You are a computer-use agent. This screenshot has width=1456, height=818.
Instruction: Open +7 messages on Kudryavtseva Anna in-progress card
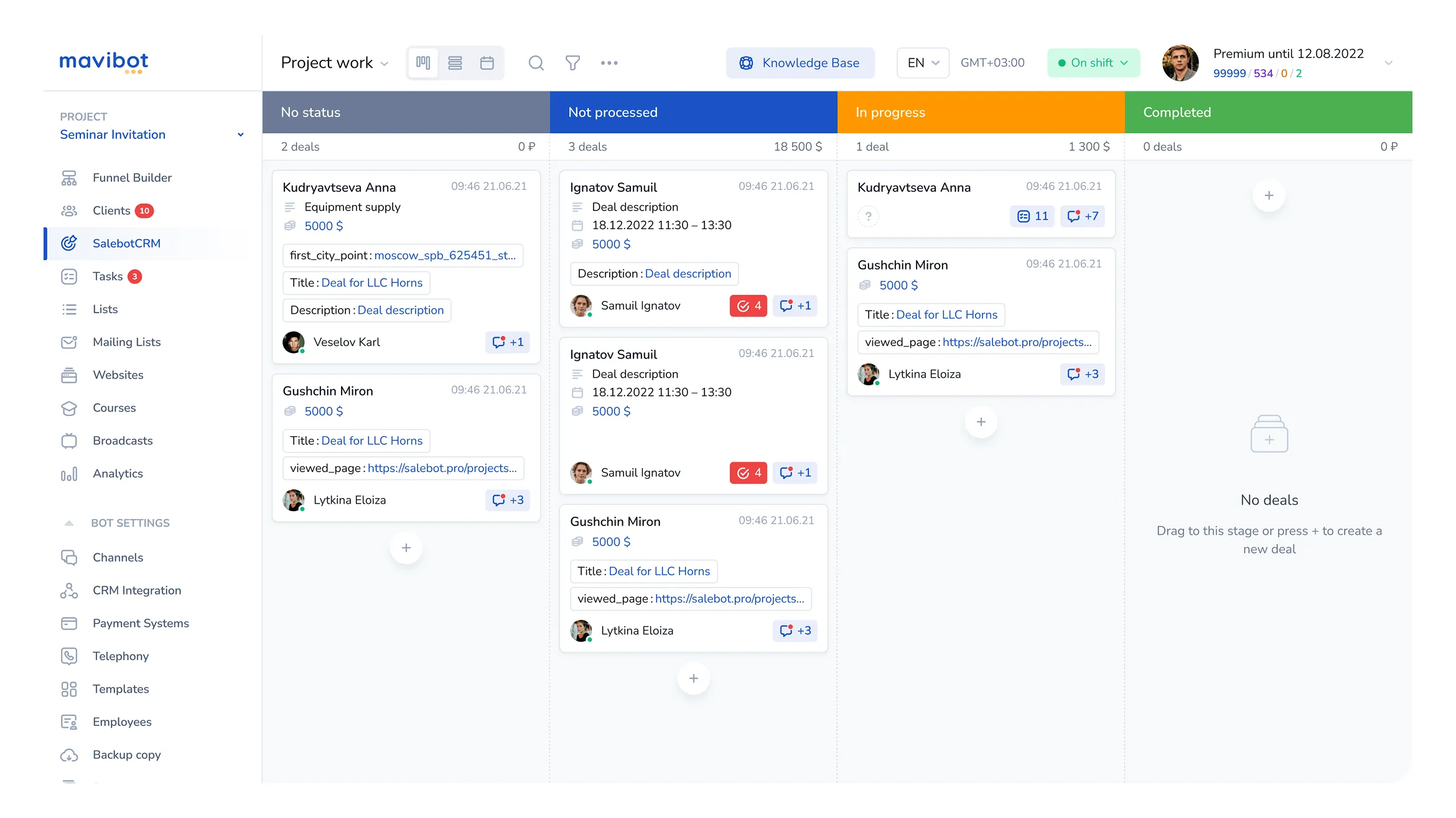(x=1082, y=216)
